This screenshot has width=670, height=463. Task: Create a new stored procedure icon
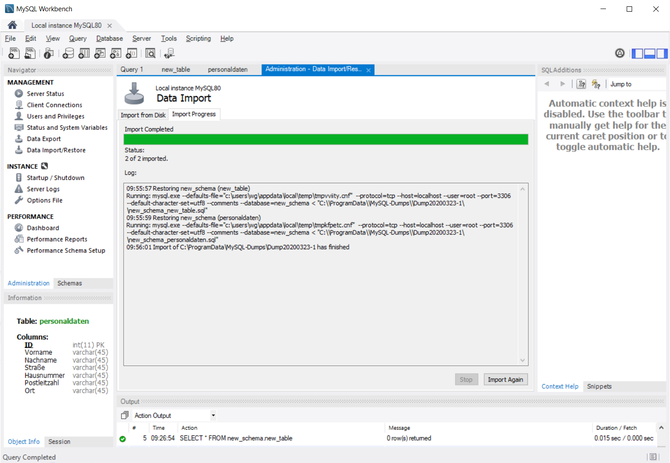pos(116,53)
